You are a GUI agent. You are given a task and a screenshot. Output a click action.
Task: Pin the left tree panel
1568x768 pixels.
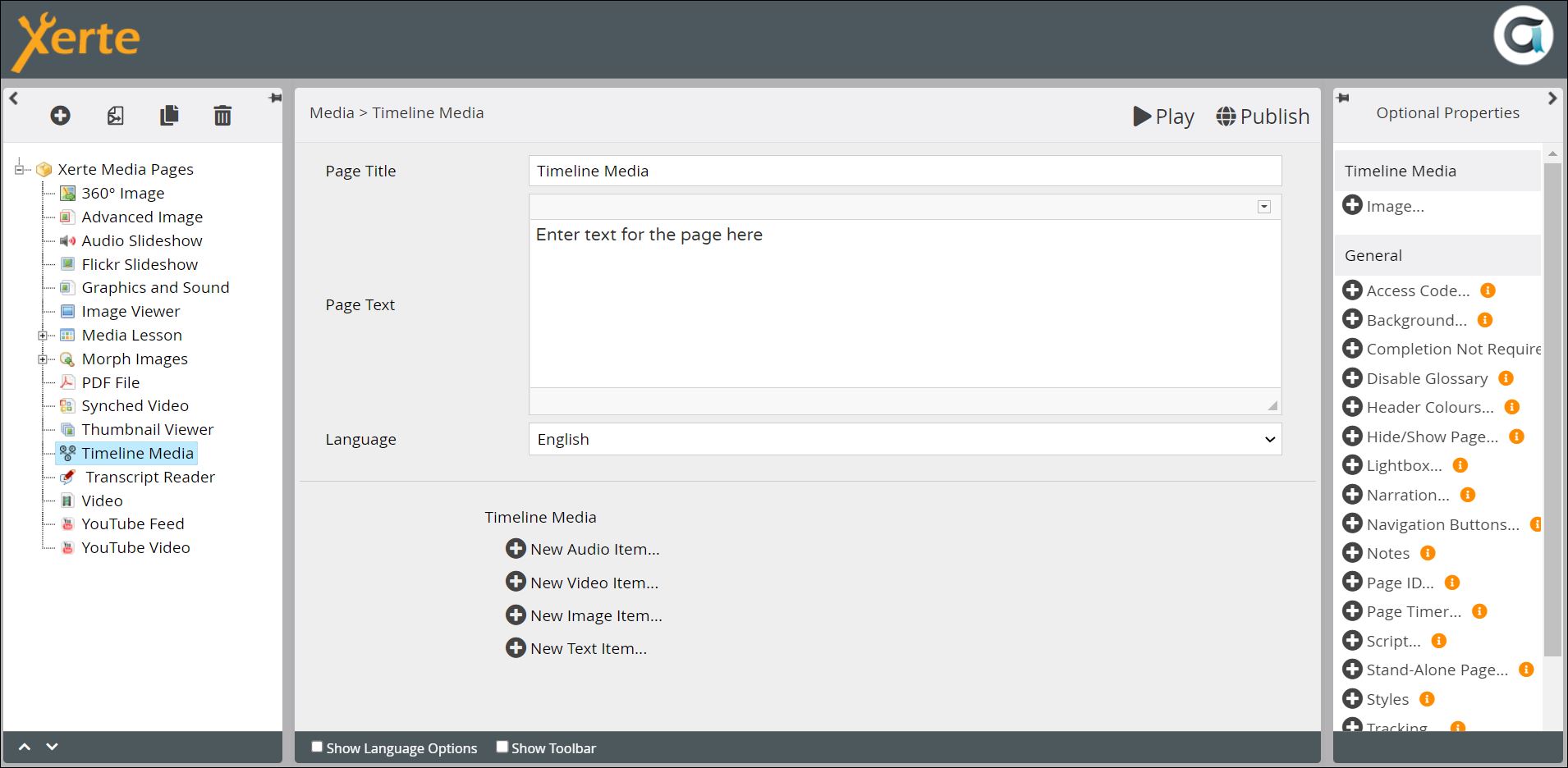pos(275,98)
